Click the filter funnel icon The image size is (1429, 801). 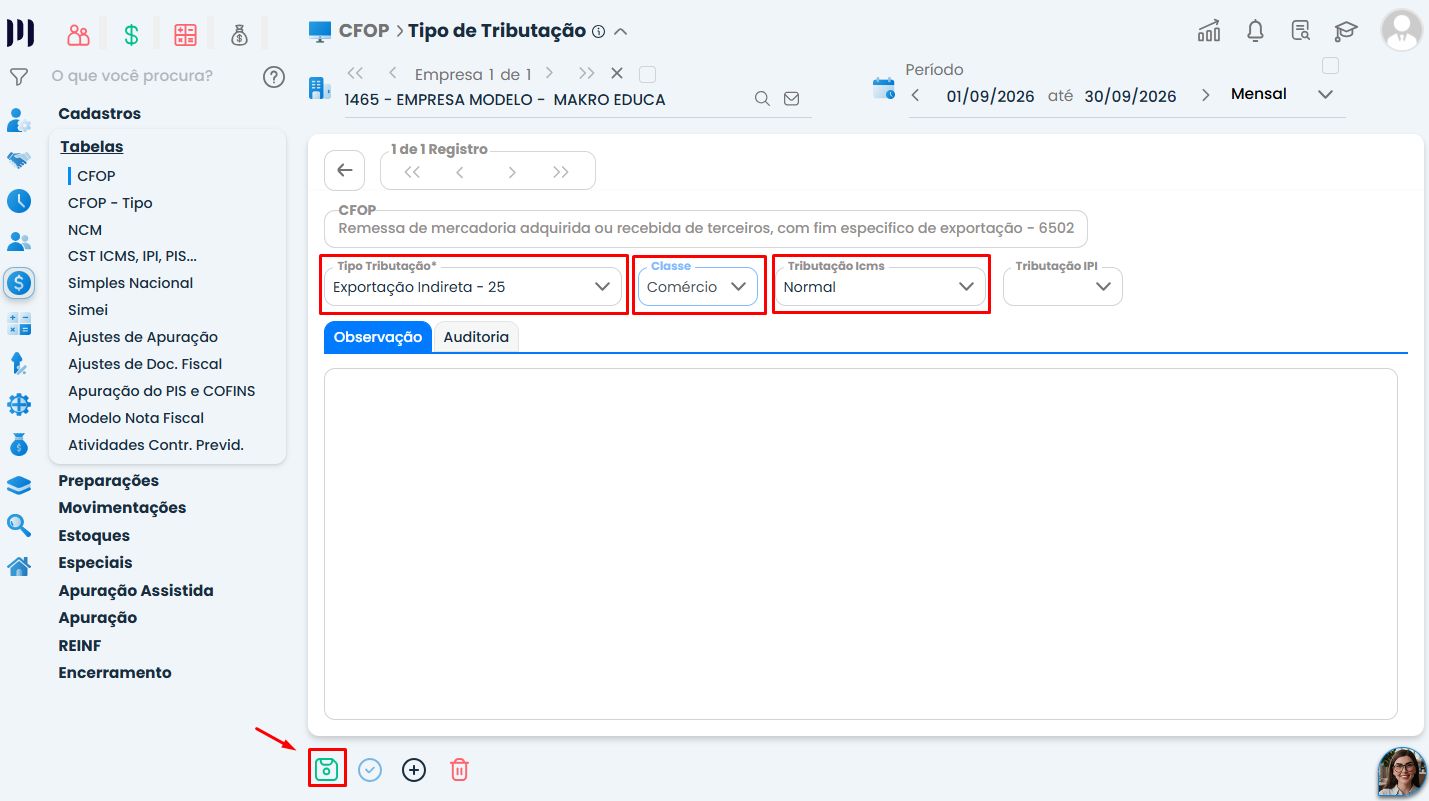coord(18,76)
